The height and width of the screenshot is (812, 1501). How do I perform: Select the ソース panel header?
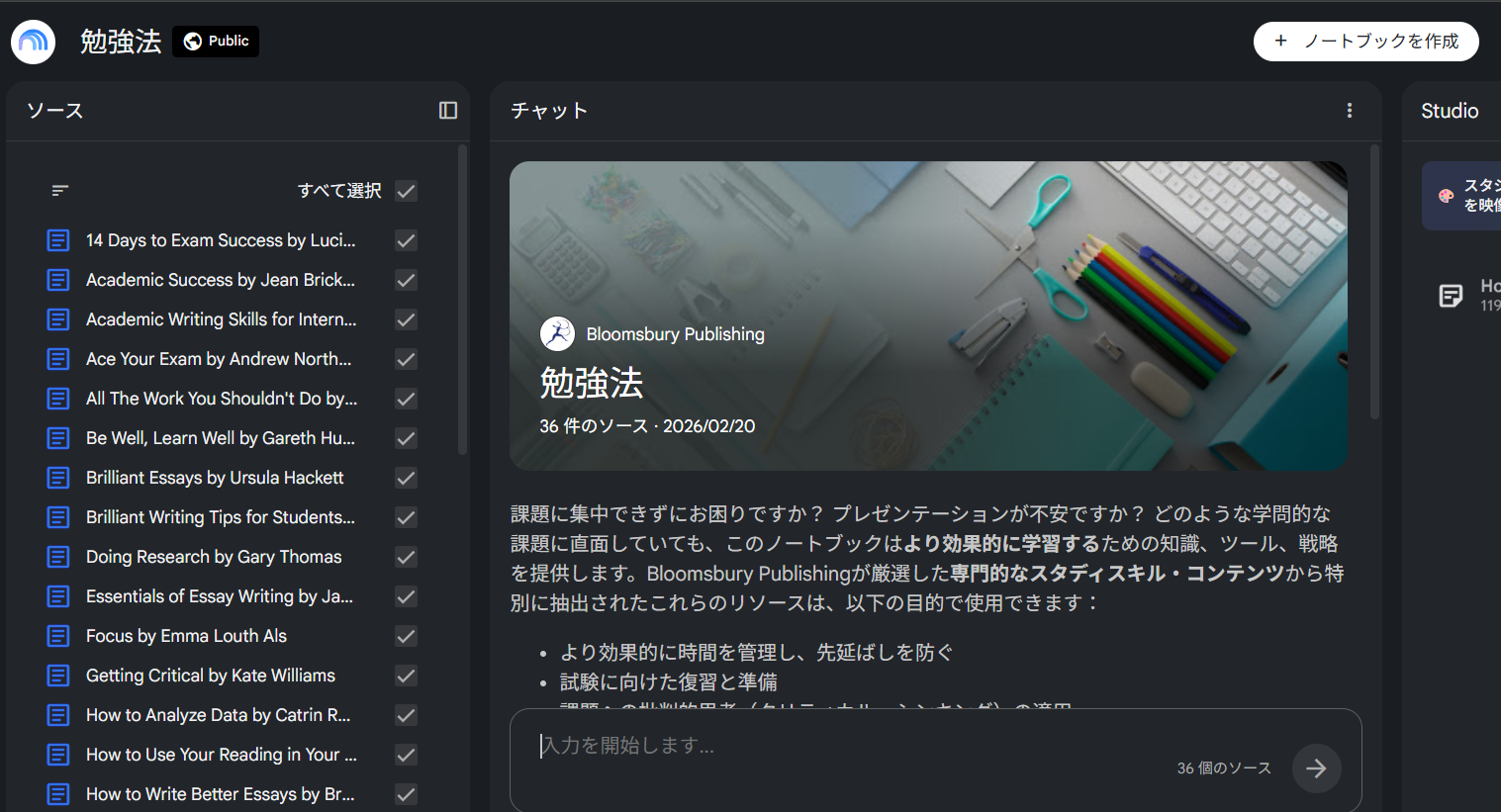(x=54, y=111)
